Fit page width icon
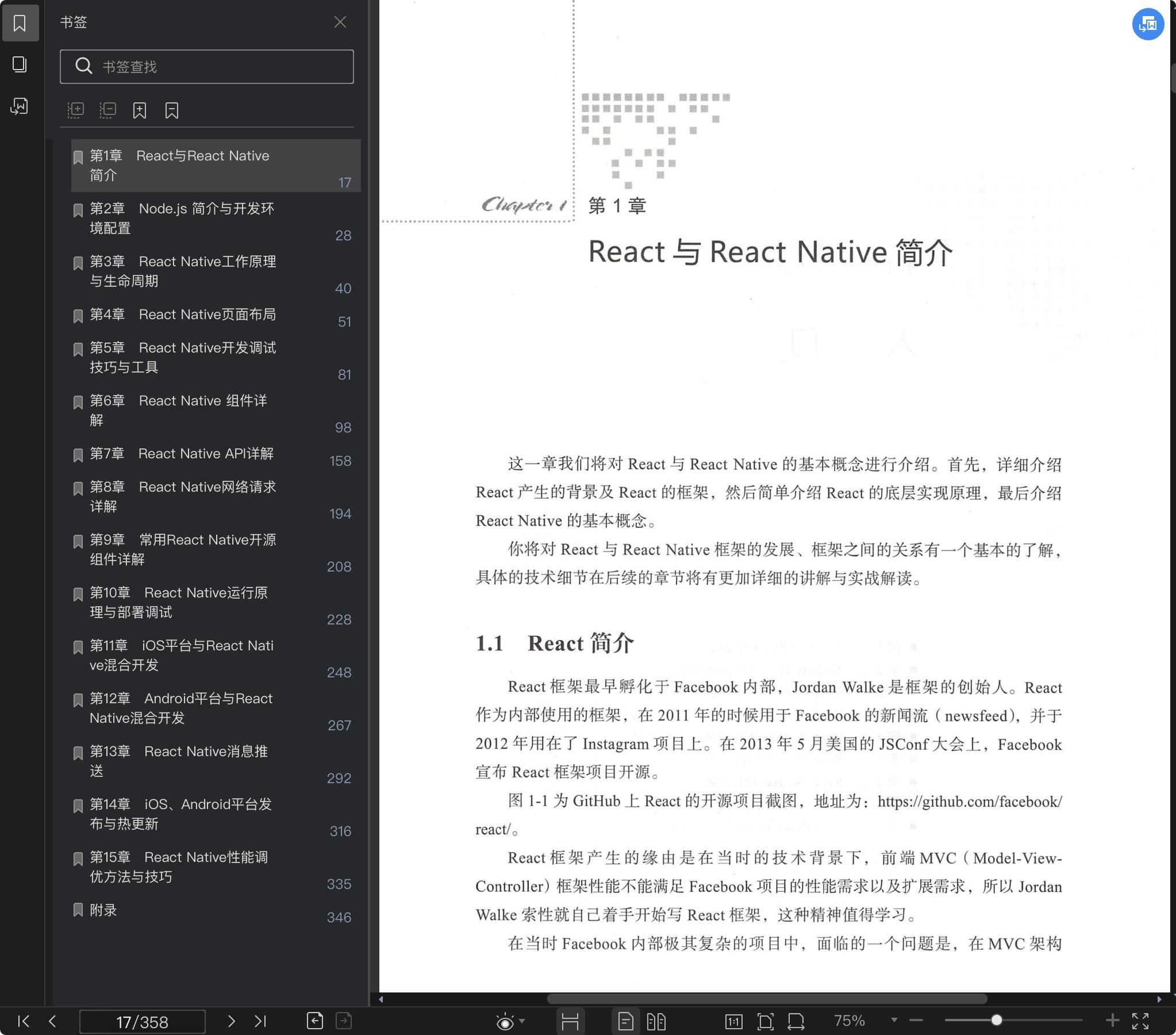 (796, 1022)
